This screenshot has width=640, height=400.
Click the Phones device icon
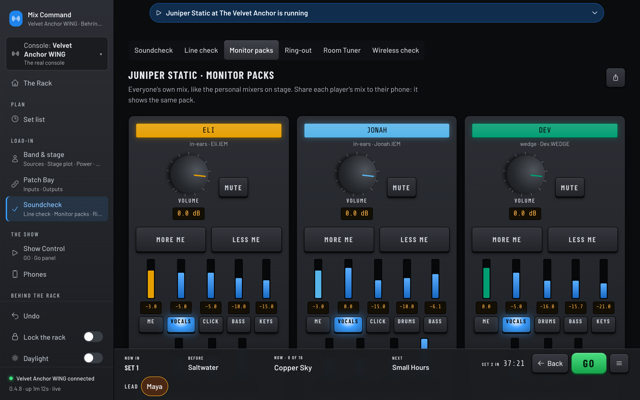pyautogui.click(x=15, y=274)
